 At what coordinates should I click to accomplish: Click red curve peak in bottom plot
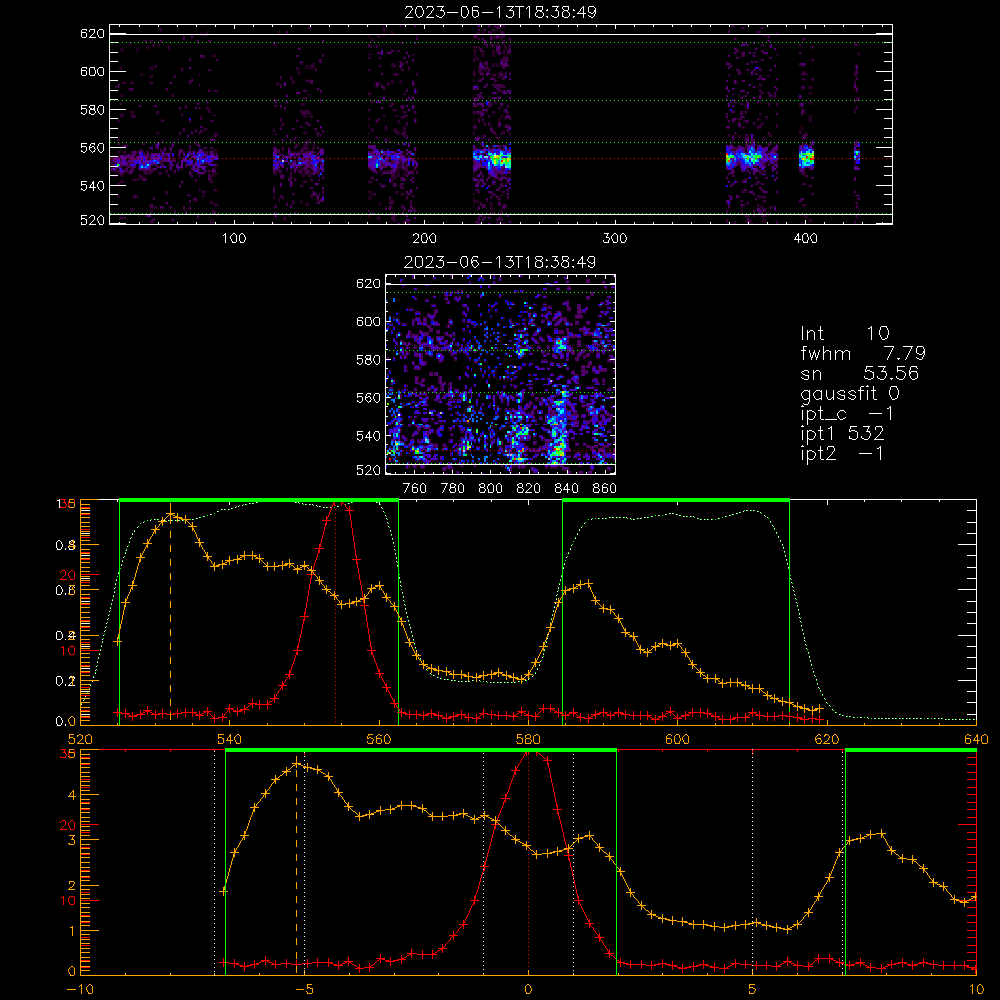(531, 754)
